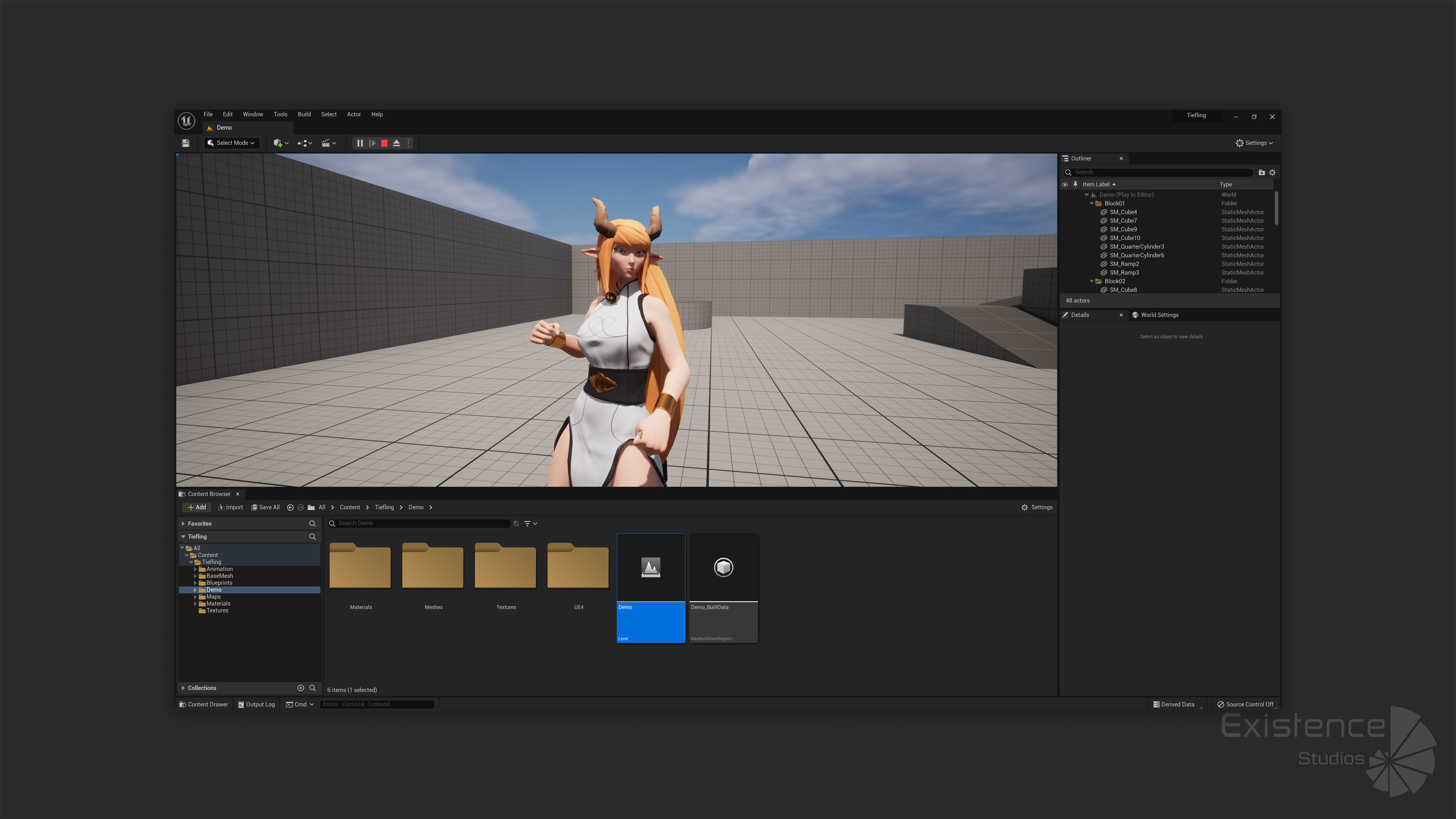Open the Help menu

click(x=377, y=114)
